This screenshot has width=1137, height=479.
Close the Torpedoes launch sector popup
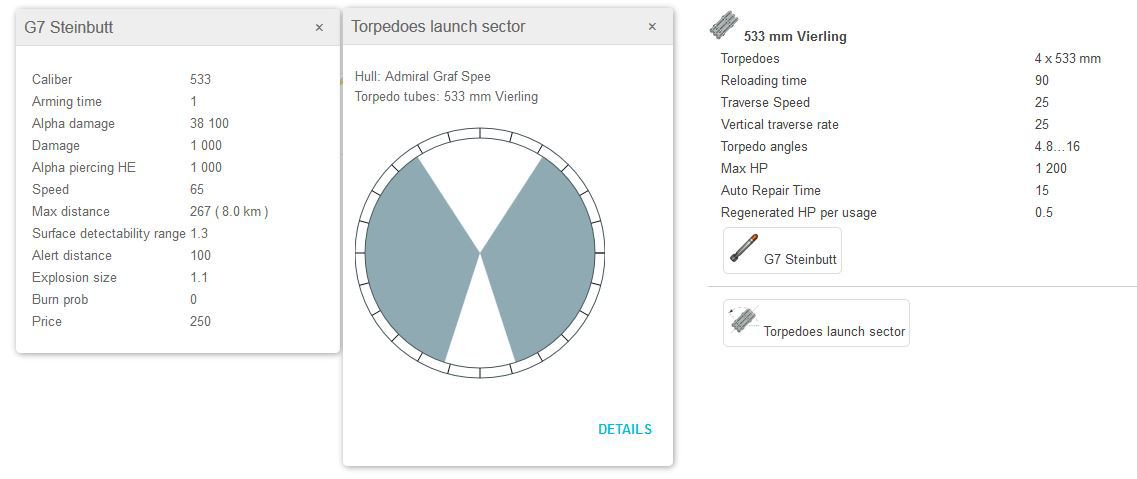click(x=652, y=27)
